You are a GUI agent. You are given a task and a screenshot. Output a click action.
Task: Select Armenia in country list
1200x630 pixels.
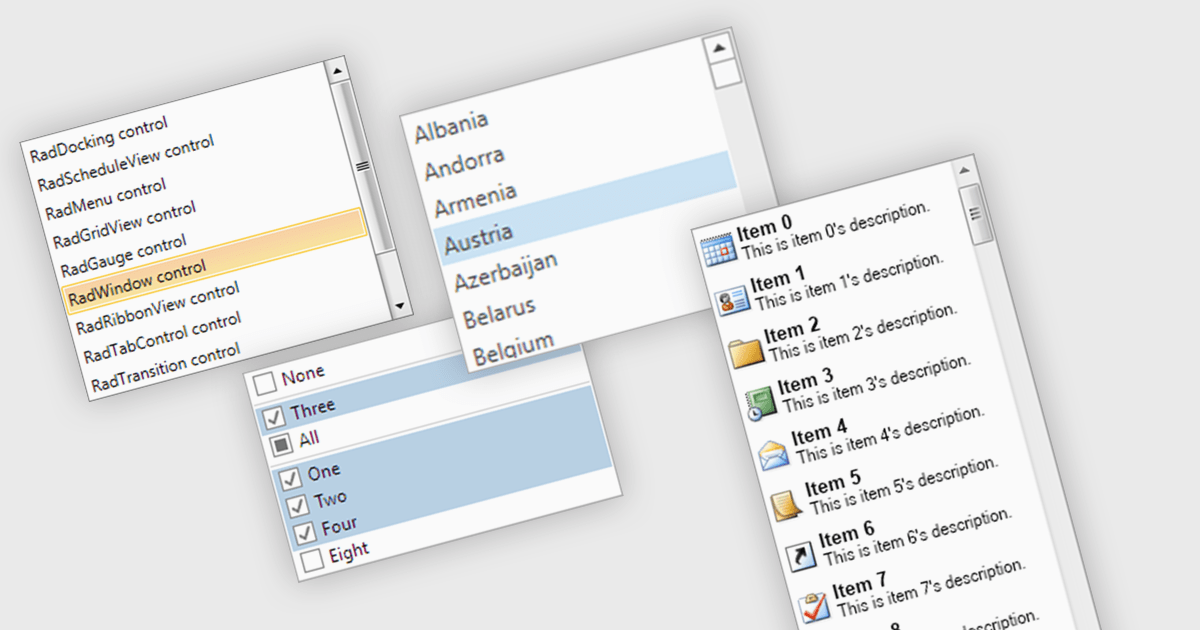(x=476, y=199)
